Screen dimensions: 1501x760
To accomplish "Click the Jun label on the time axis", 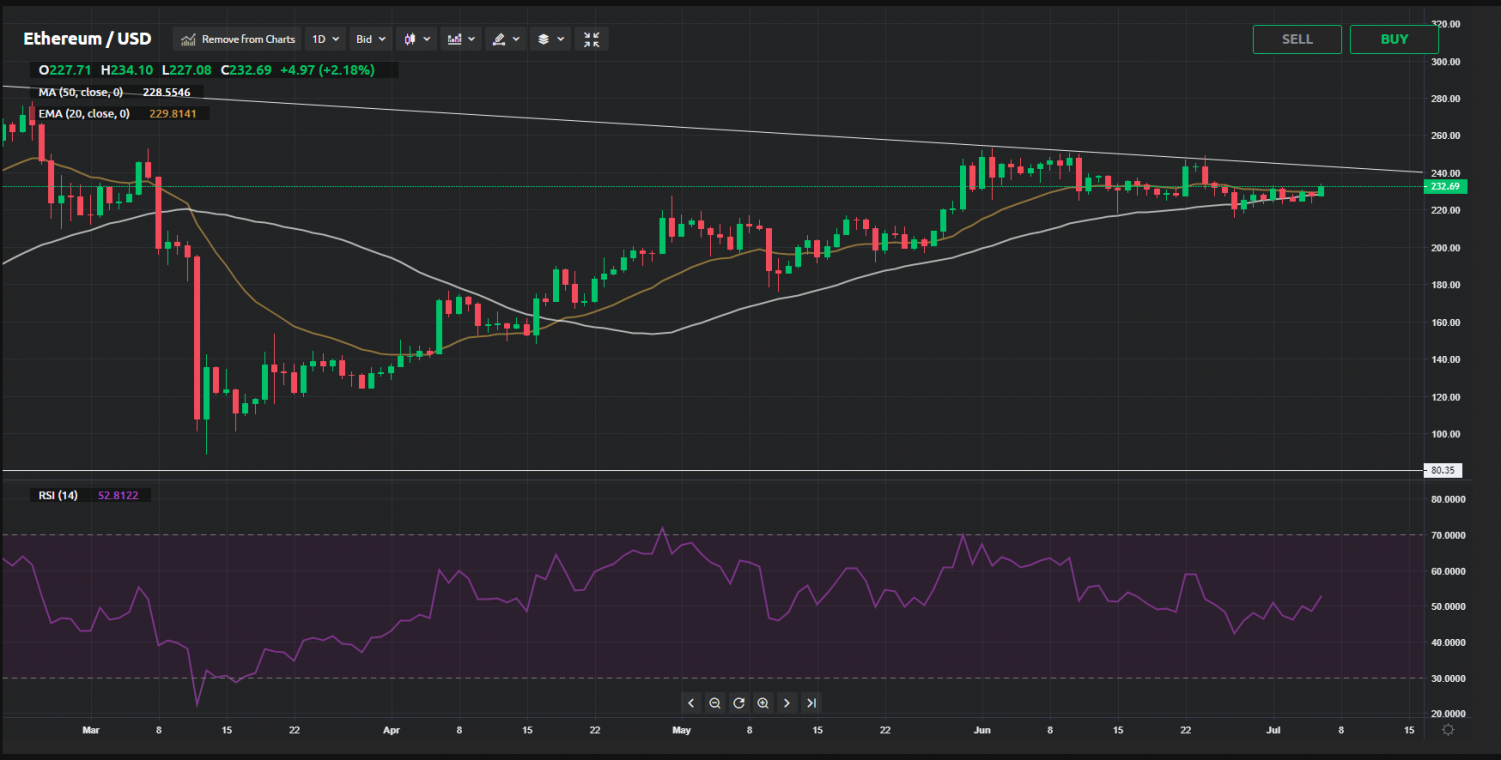I will (x=982, y=730).
